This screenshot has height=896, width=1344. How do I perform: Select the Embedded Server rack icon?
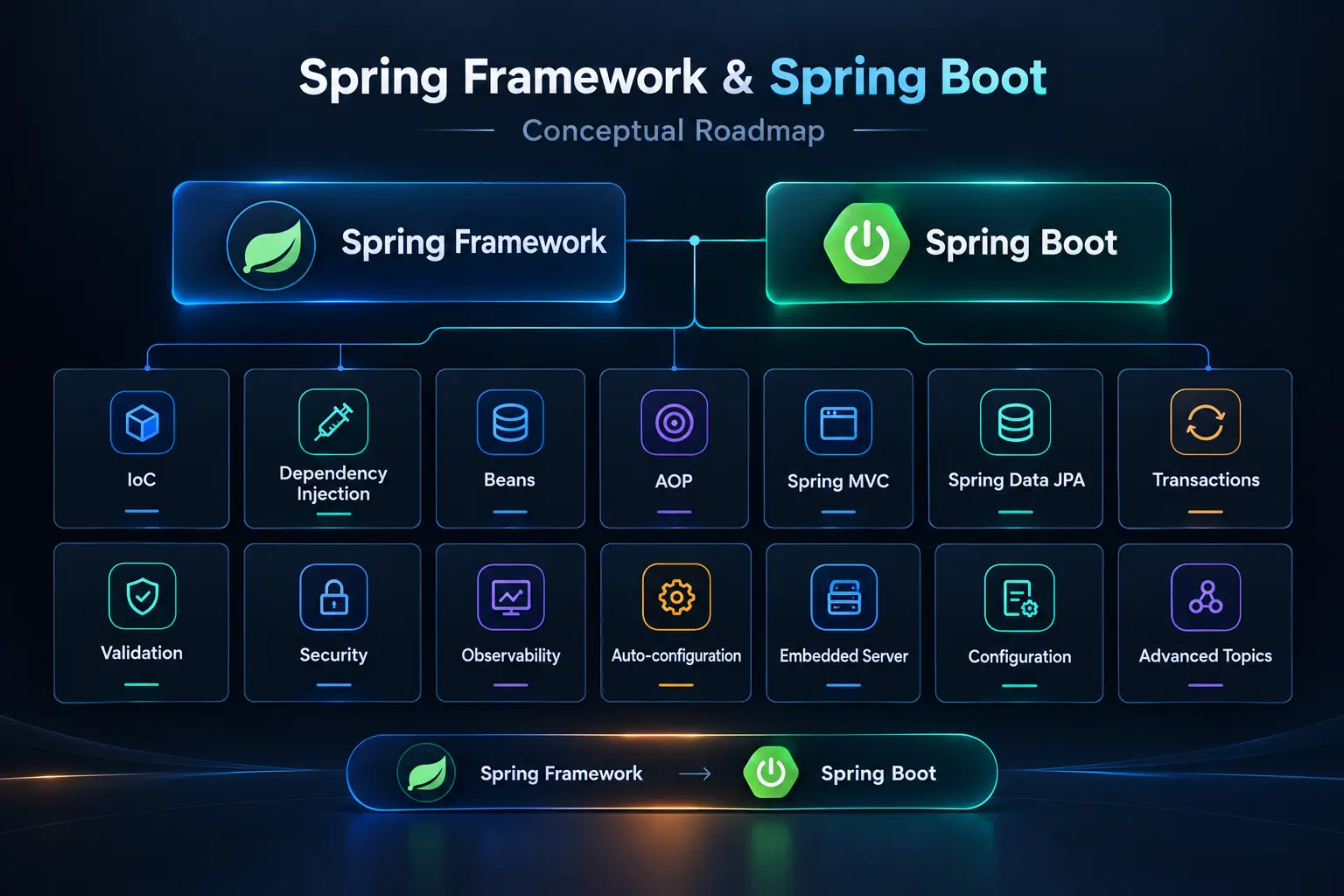844,597
